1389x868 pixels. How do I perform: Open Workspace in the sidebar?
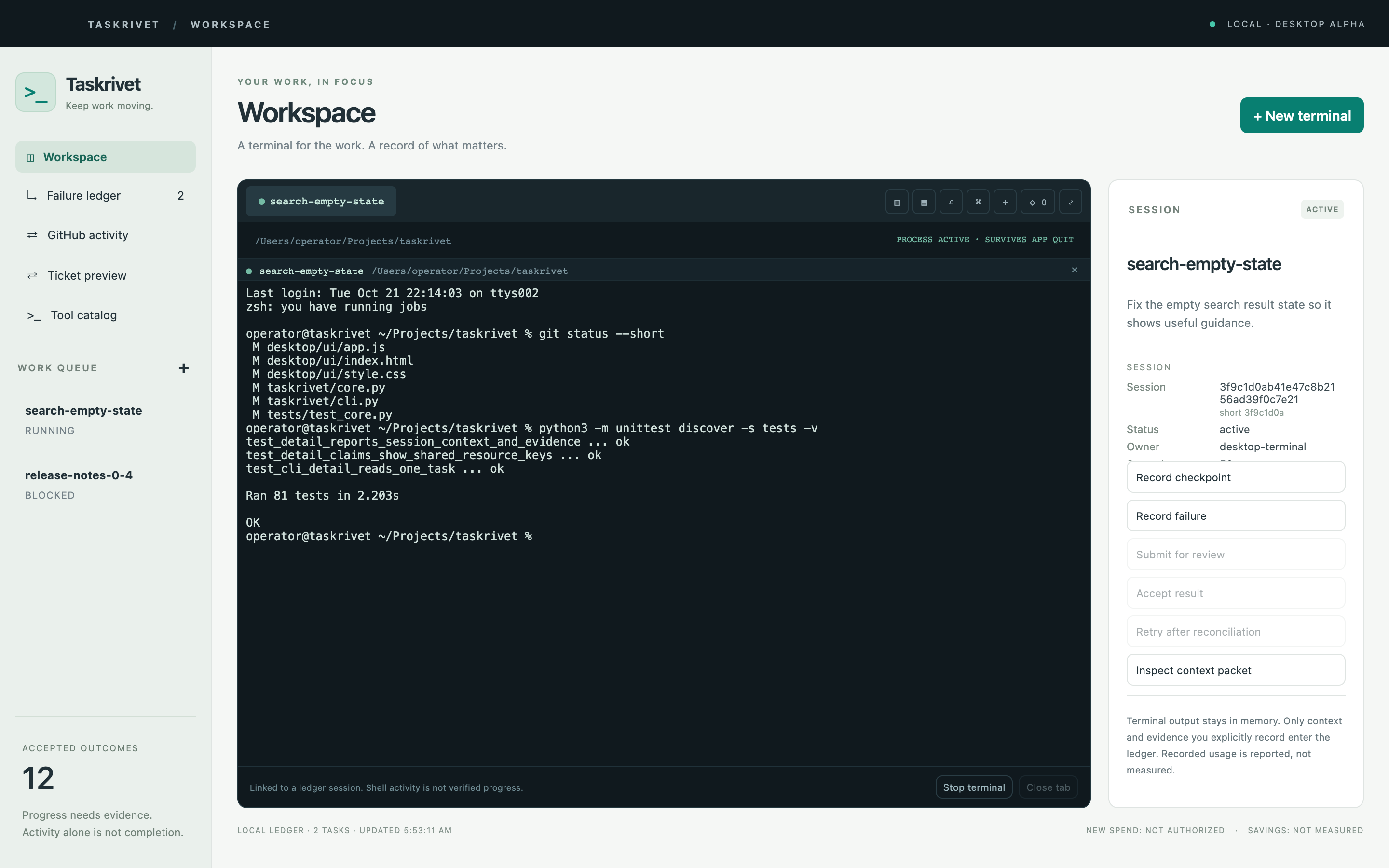(x=106, y=157)
